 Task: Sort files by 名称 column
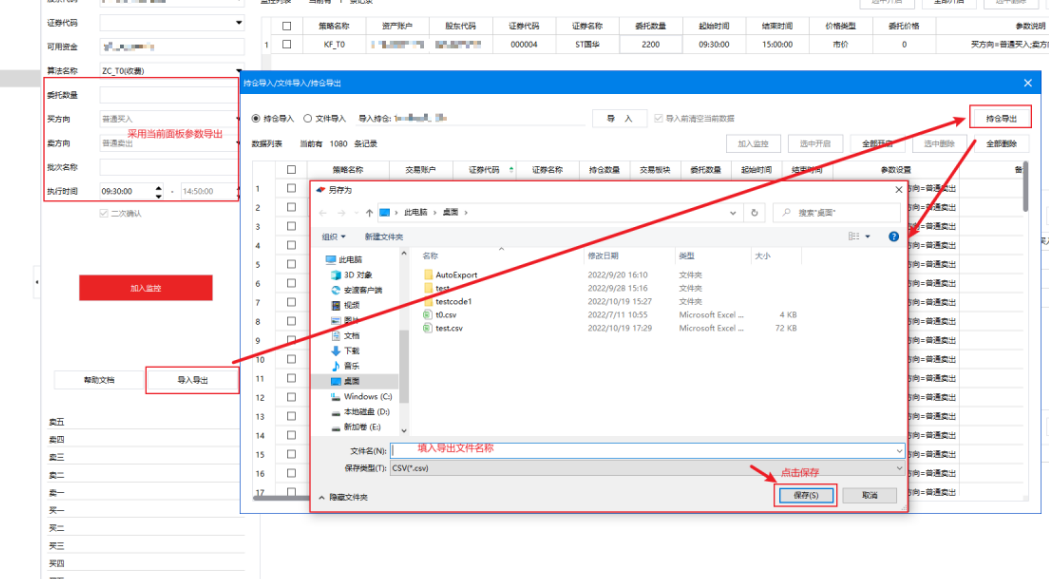tap(430, 256)
